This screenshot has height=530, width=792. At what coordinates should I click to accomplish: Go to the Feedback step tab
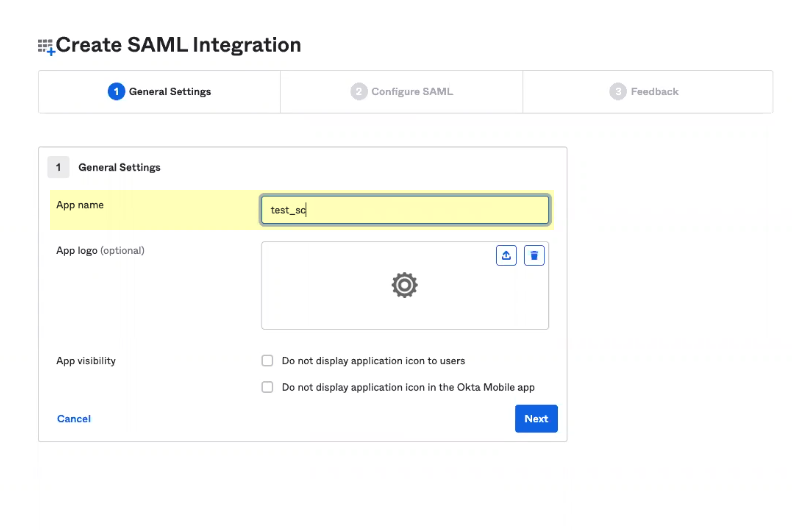pos(646,92)
